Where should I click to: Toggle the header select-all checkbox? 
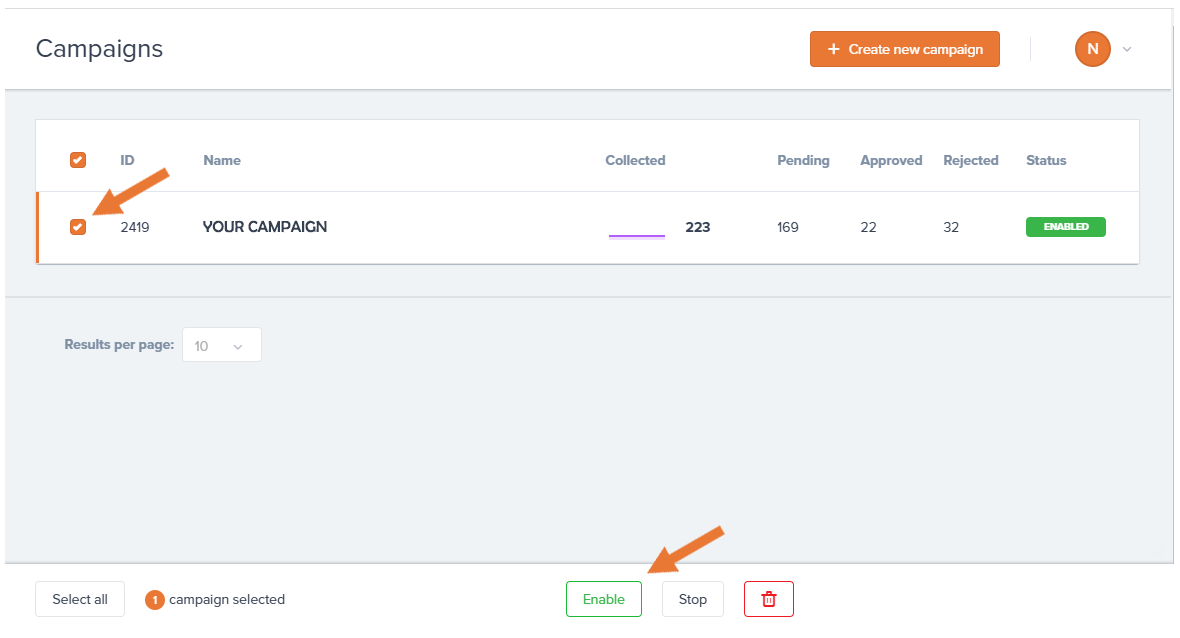[x=78, y=160]
